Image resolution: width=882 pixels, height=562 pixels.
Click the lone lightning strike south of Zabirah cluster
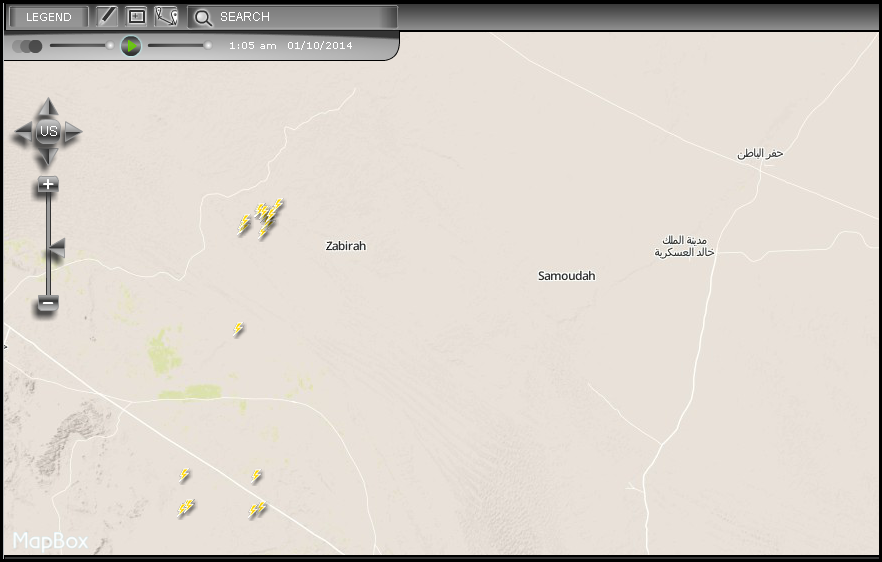click(x=238, y=329)
